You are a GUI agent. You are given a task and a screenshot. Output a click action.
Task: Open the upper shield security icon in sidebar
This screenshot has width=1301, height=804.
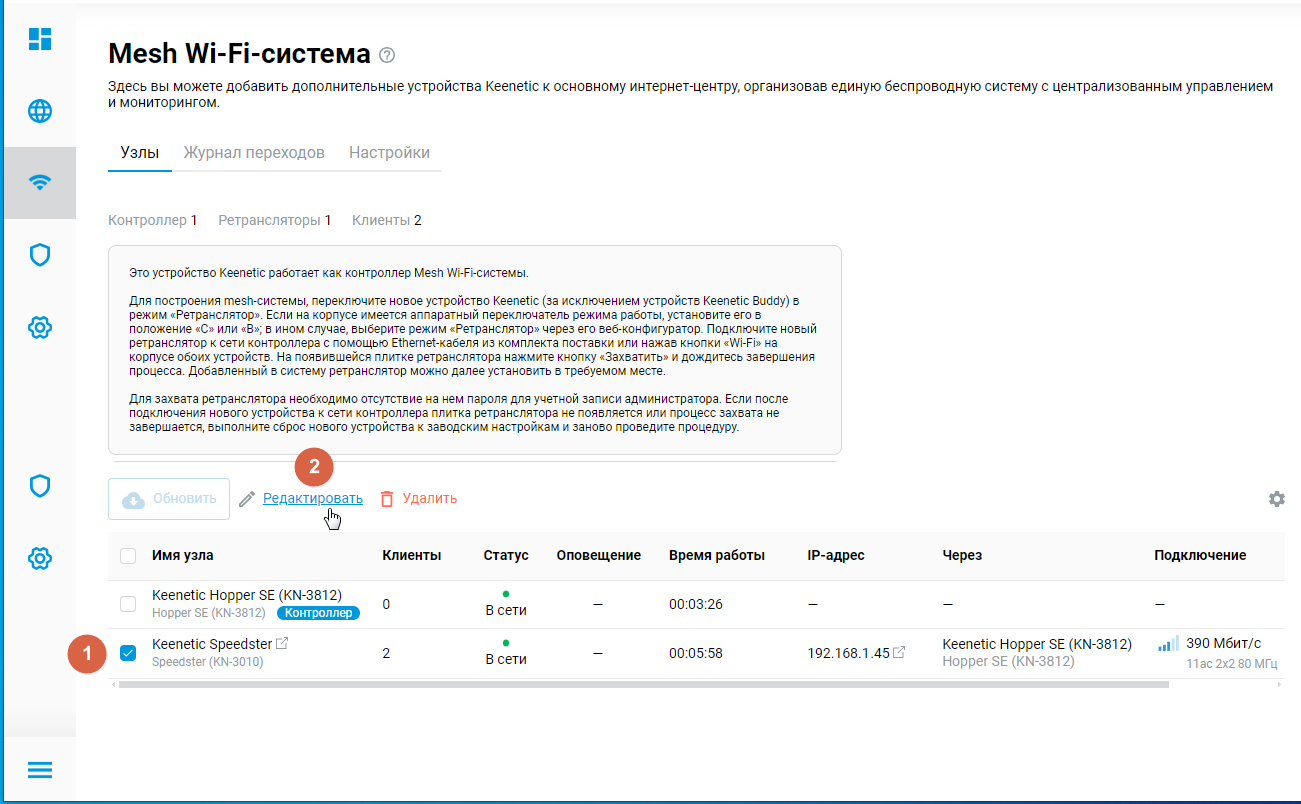tap(40, 255)
